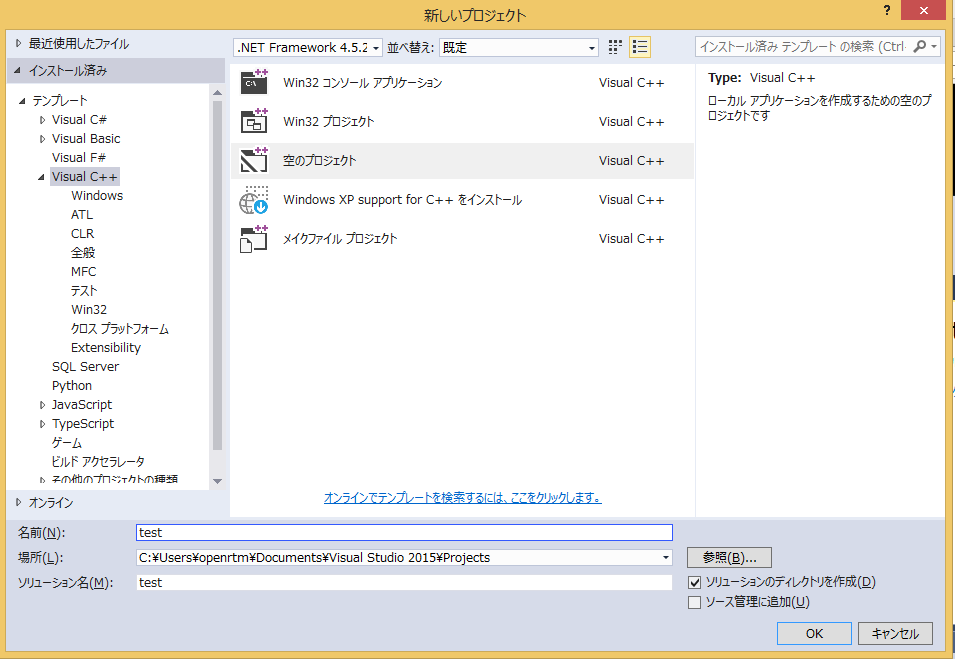Switch to small icons view
The width and height of the screenshot is (955, 659).
click(x=615, y=47)
